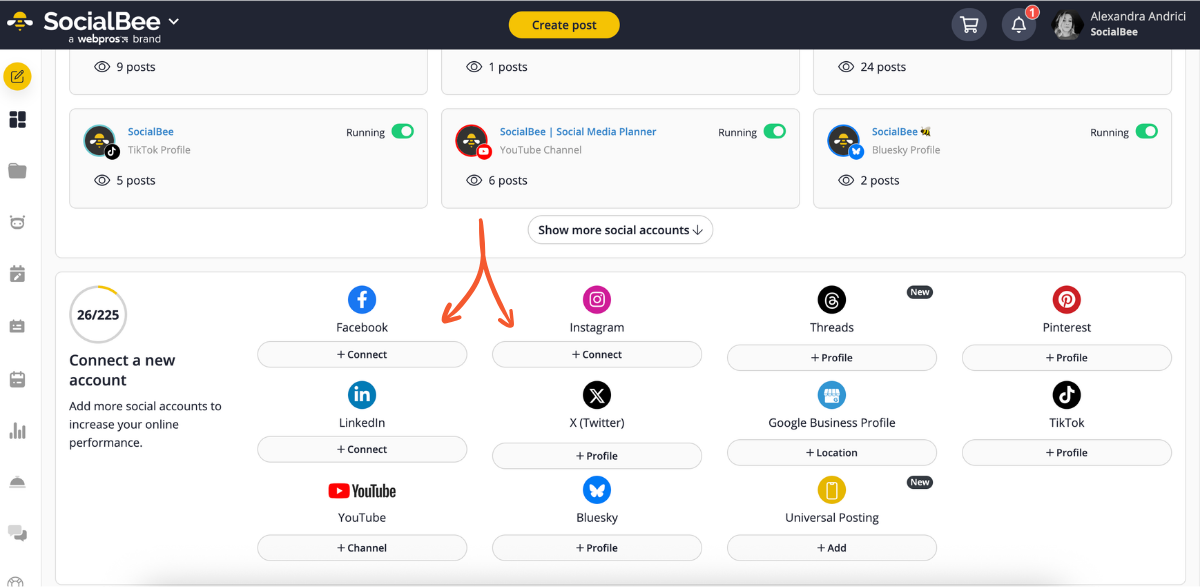
Task: Expand Show more social accounts
Action: (620, 230)
